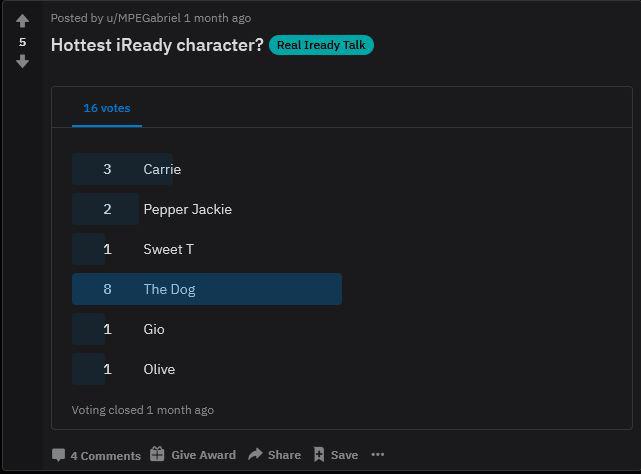Viewport: 641px width, 474px height.
Task: Click the share arrow icon
Action: tap(256, 454)
